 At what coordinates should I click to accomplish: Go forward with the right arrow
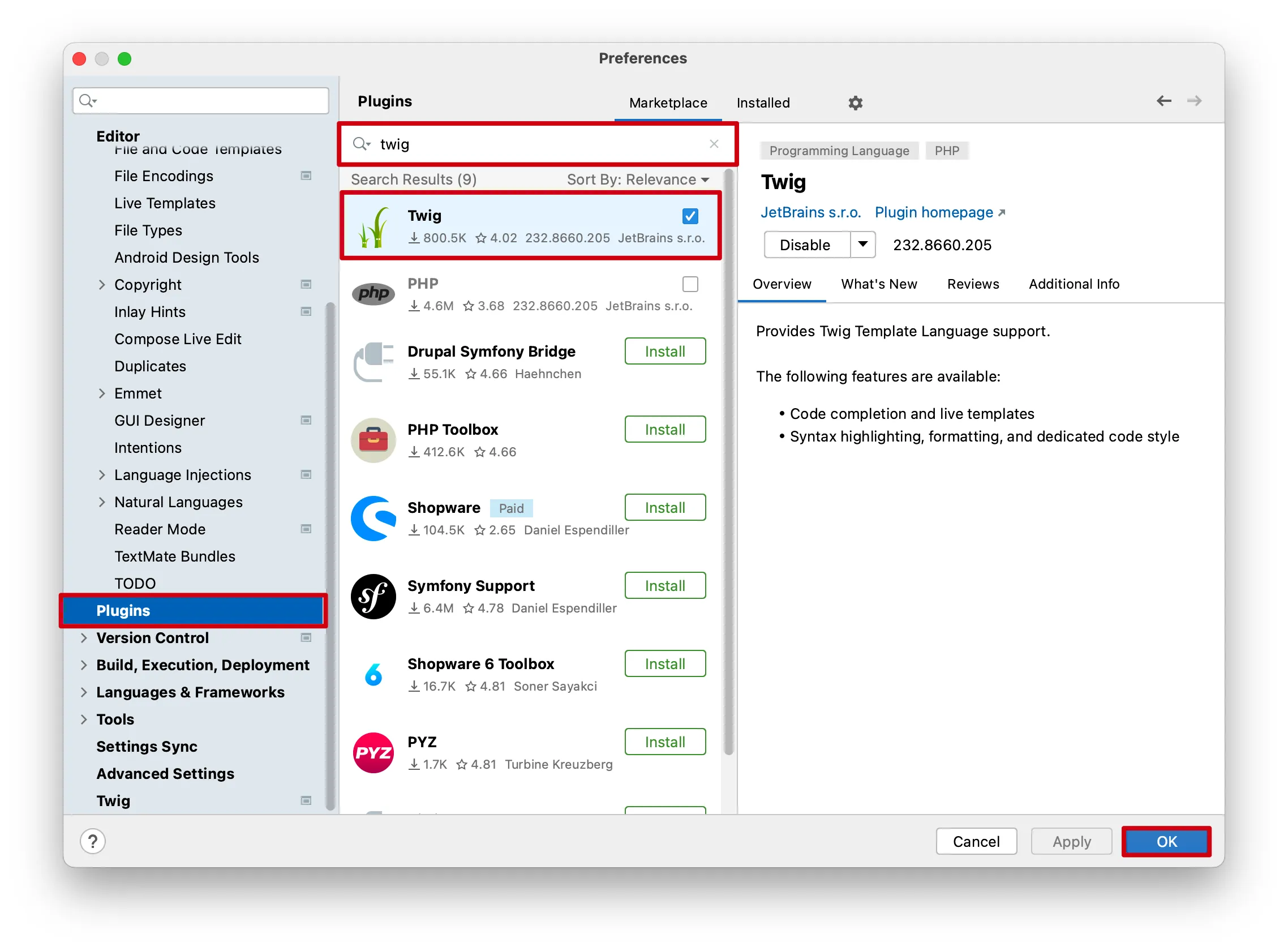[1194, 101]
